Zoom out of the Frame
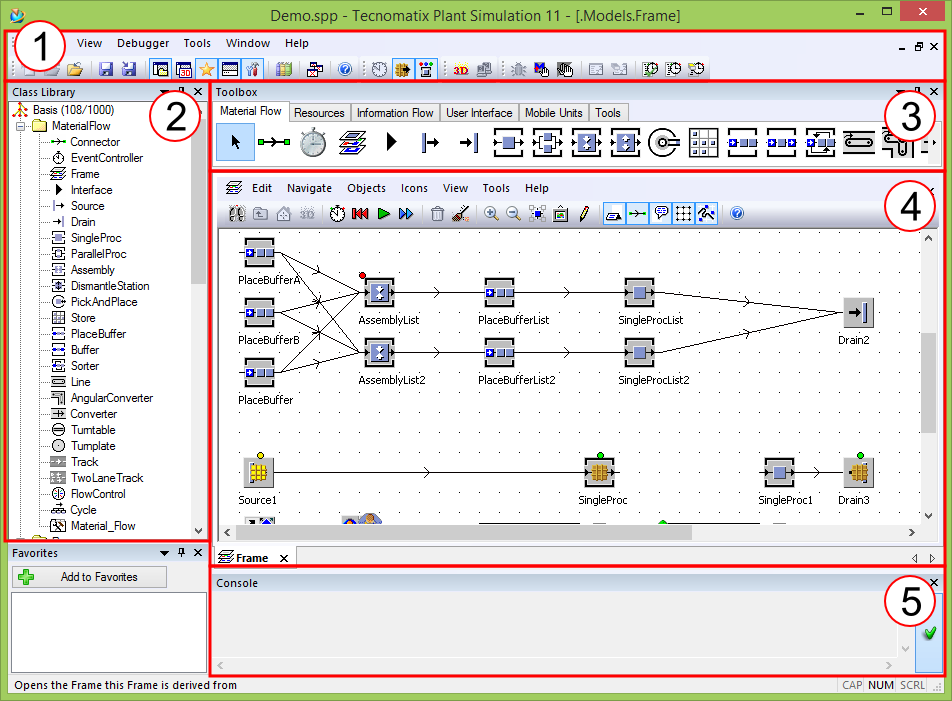 (x=514, y=214)
